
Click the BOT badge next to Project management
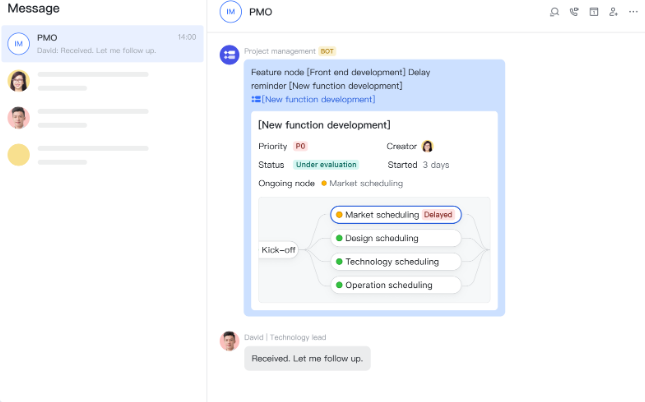327,51
